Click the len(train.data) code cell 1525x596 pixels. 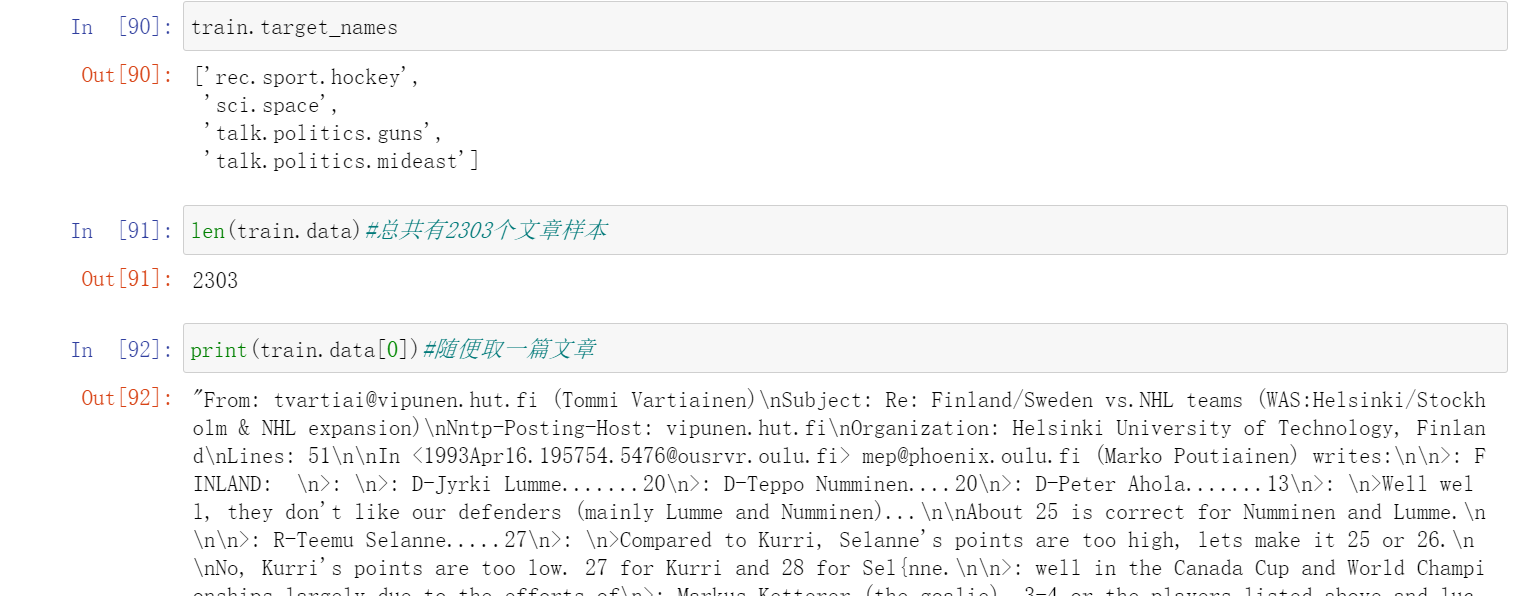coord(845,230)
